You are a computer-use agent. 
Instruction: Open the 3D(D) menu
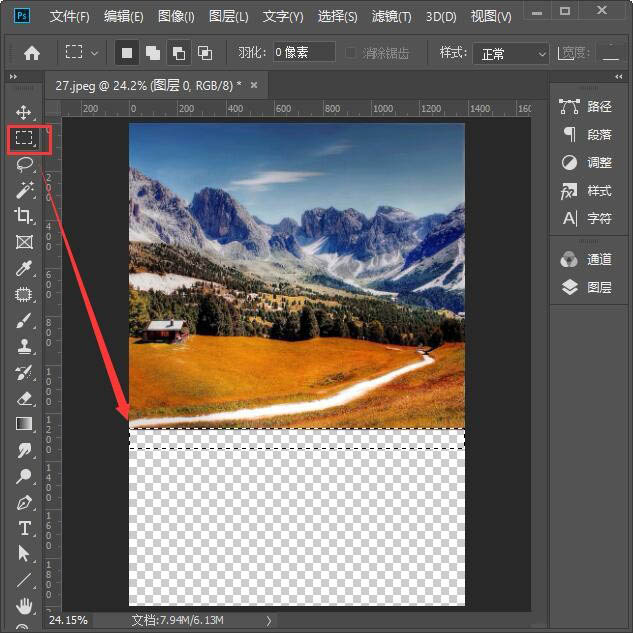[x=441, y=17]
